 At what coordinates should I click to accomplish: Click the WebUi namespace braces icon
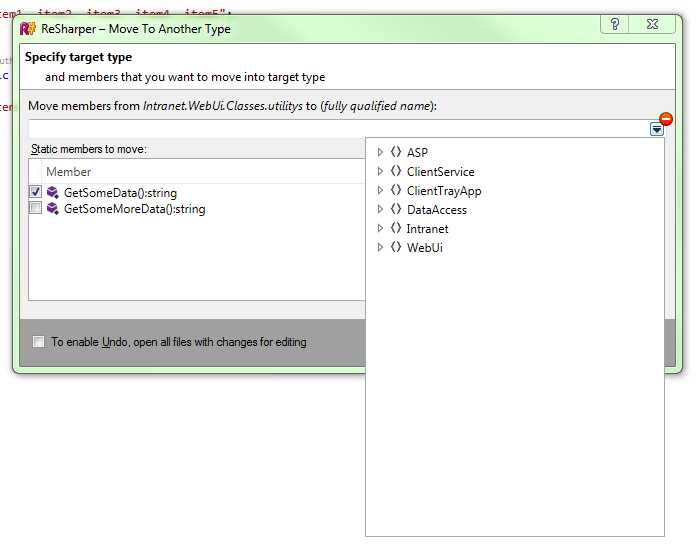click(x=396, y=247)
